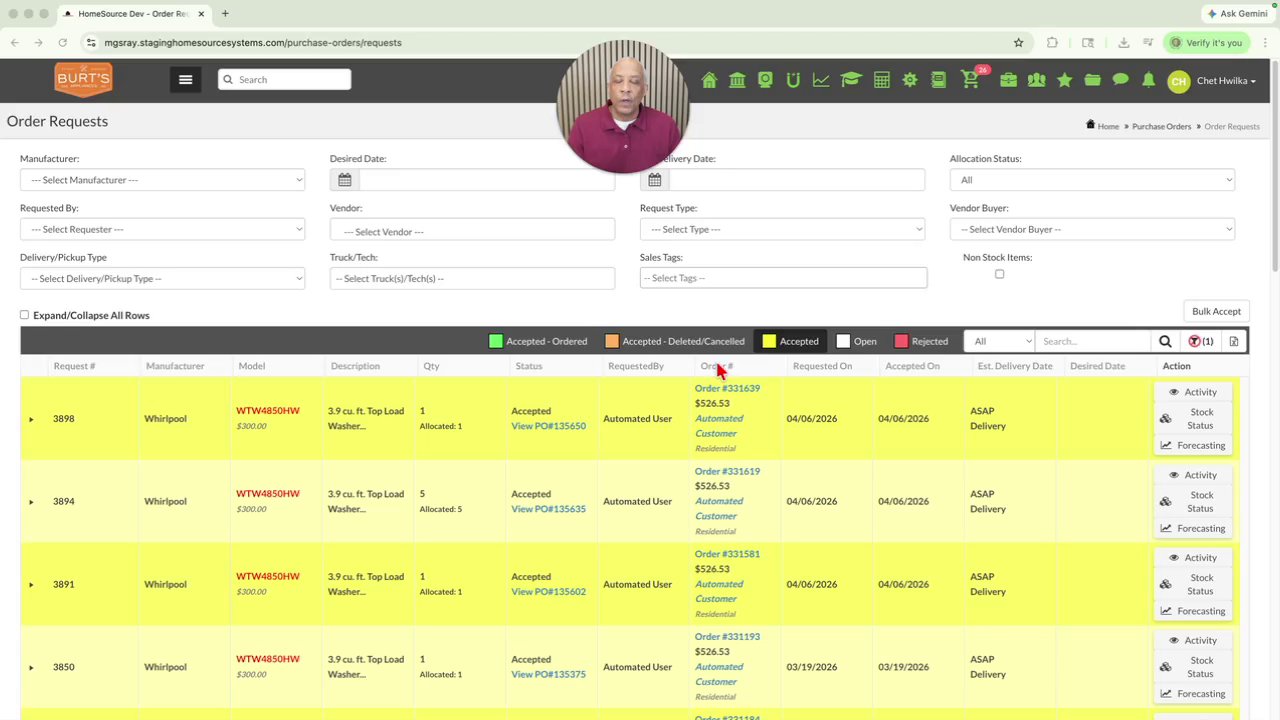1280x720 pixels.
Task: Open the users group icon in navbar
Action: click(1036, 80)
